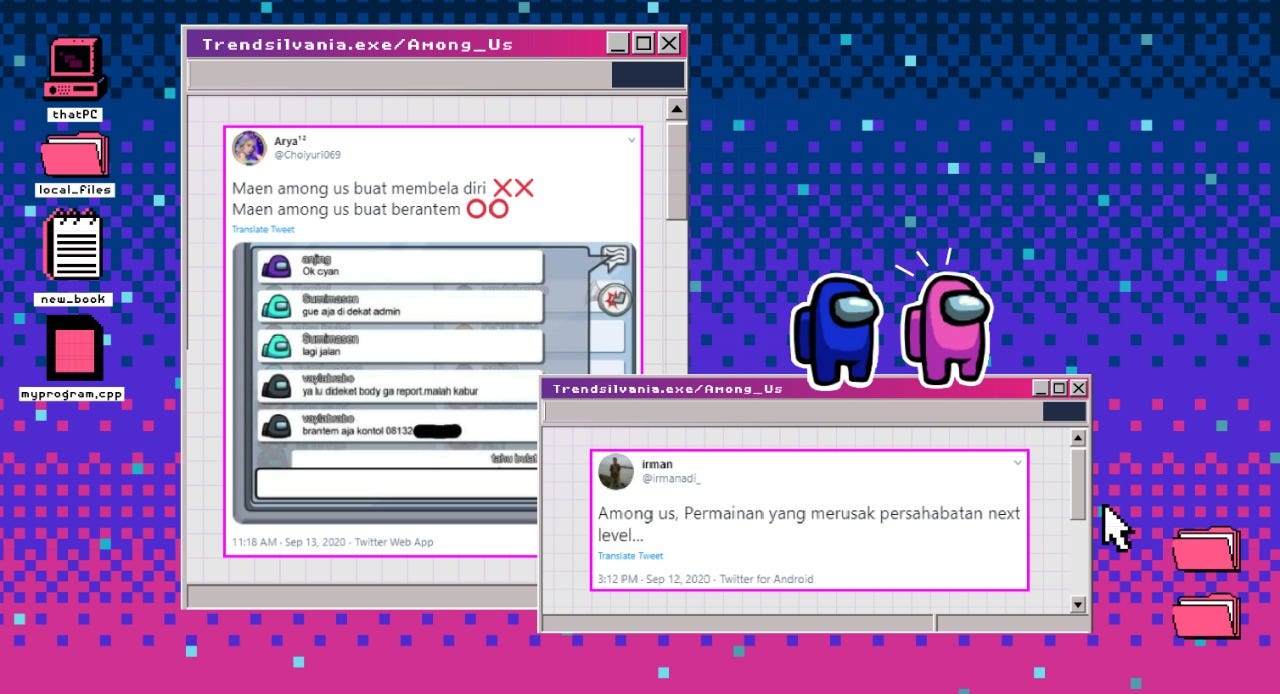Click the chat input box in game screenshot
1280x694 pixels.
396,483
